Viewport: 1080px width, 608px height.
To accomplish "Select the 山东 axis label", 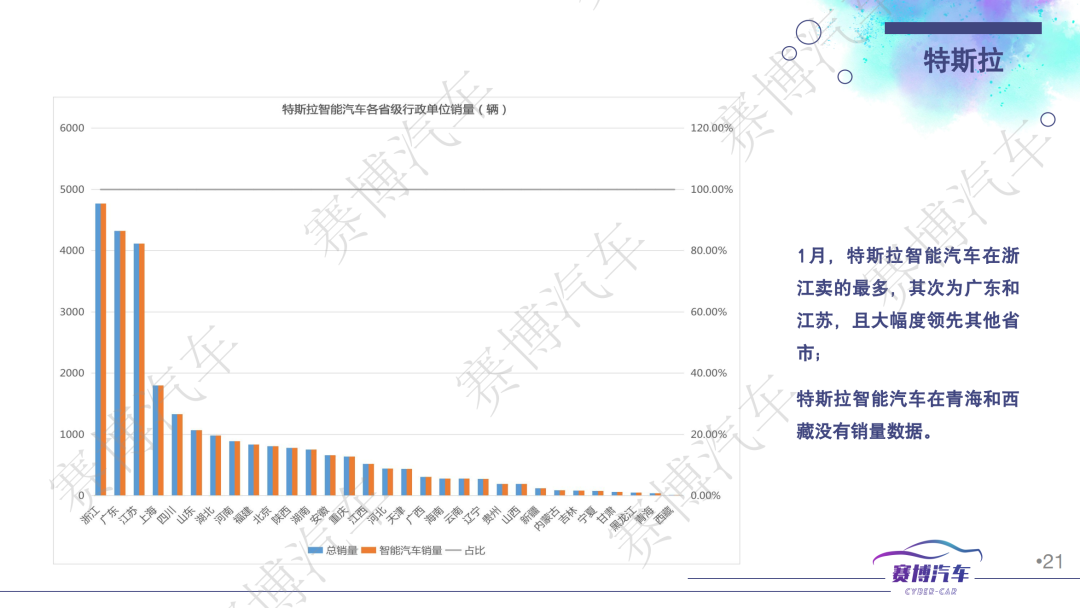I will tap(186, 515).
